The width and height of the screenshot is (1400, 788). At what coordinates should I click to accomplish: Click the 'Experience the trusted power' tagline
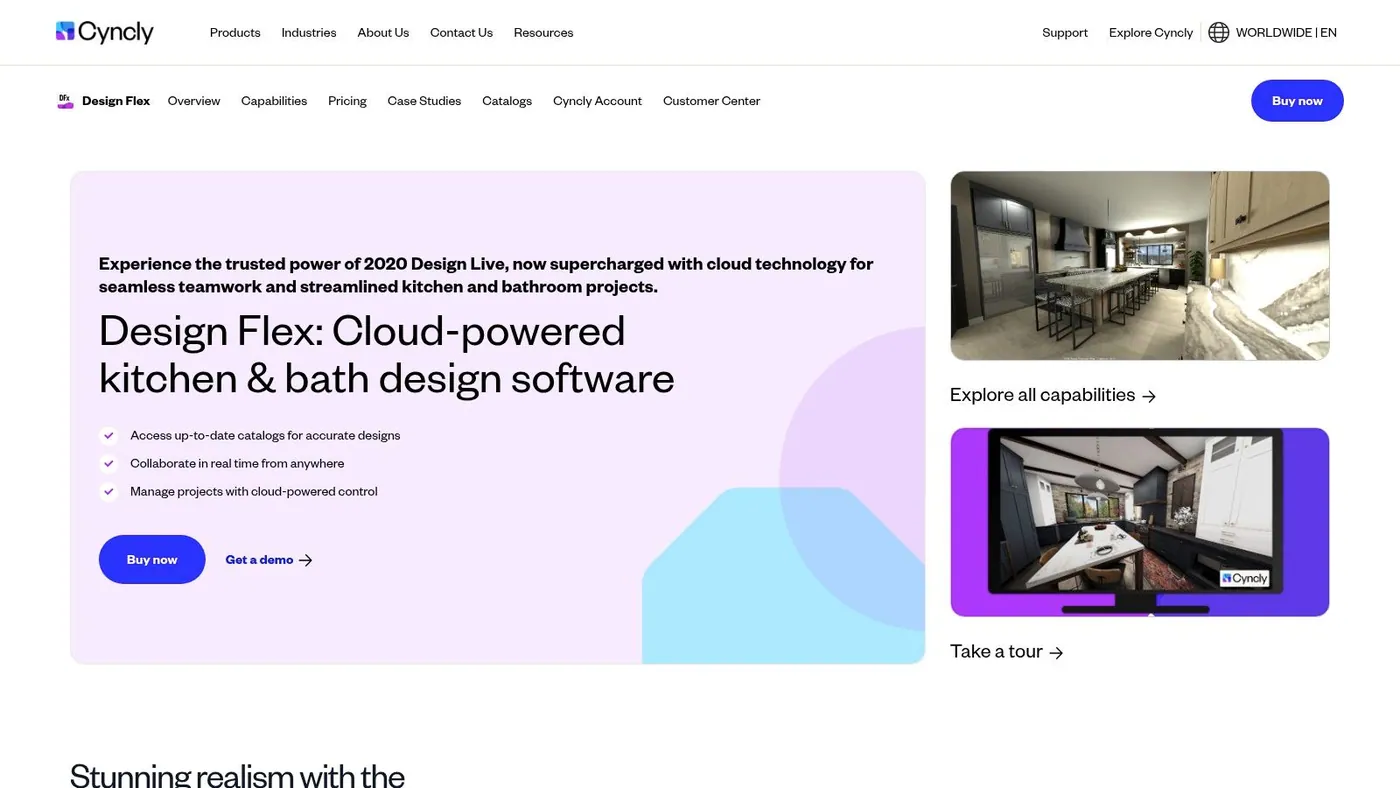[486, 275]
